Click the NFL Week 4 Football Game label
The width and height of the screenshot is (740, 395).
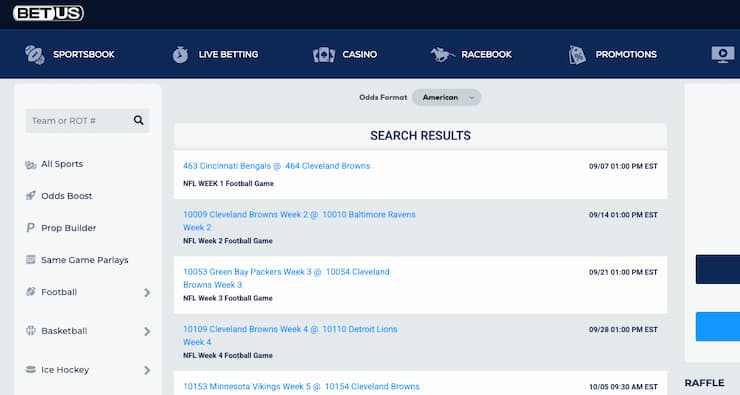tap(228, 355)
